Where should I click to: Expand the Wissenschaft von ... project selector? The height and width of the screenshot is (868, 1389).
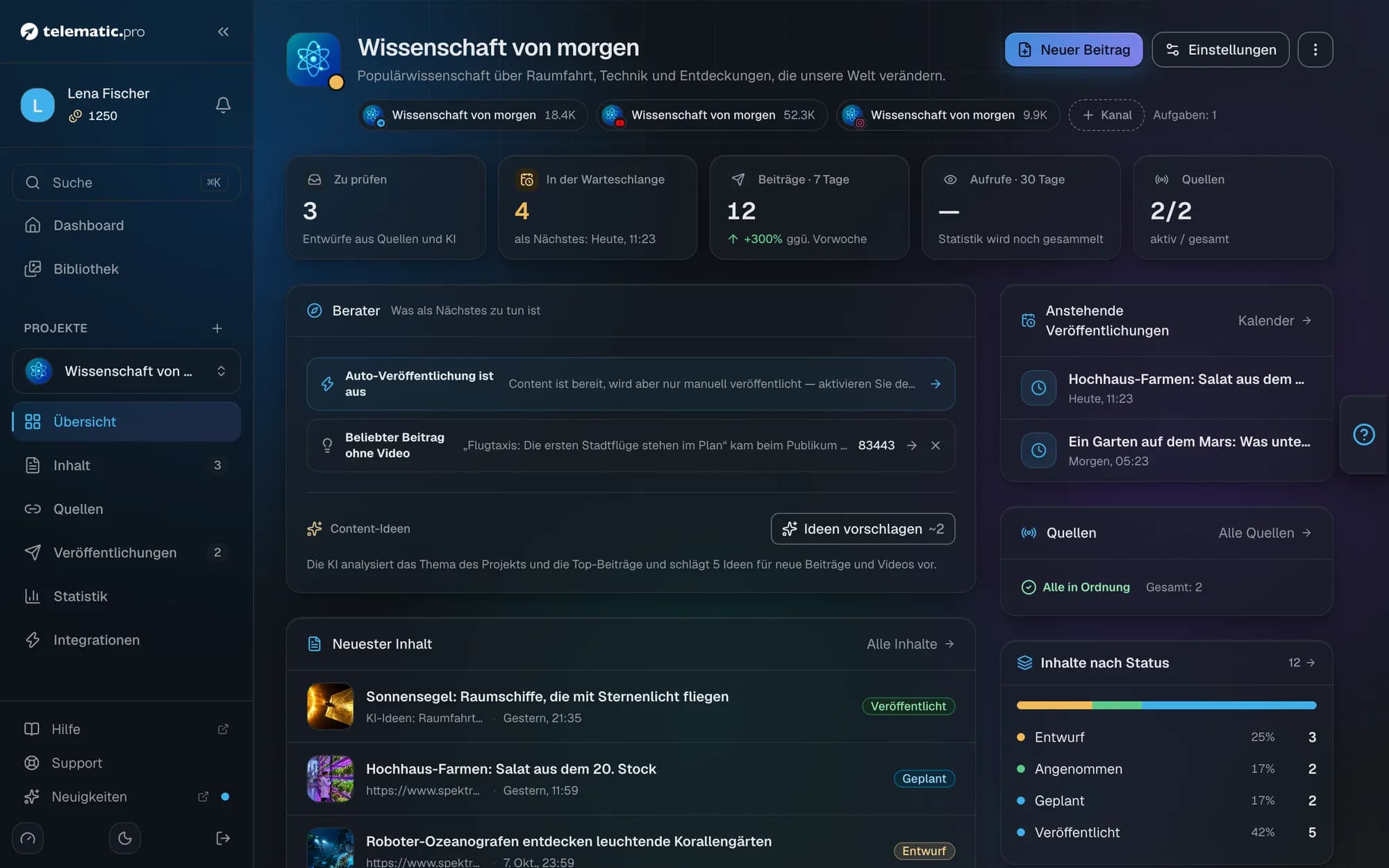126,371
